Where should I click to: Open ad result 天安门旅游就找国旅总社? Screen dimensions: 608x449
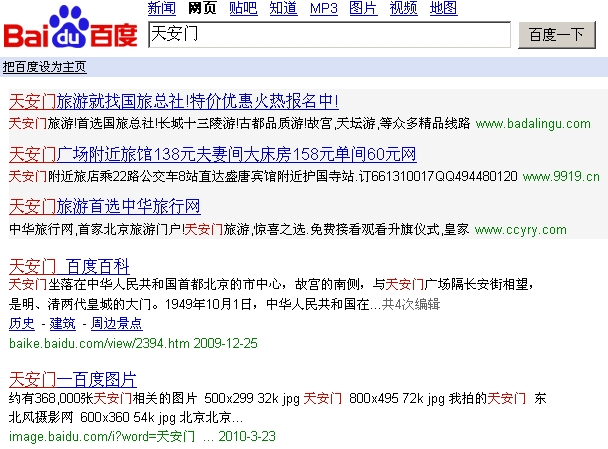174,101
